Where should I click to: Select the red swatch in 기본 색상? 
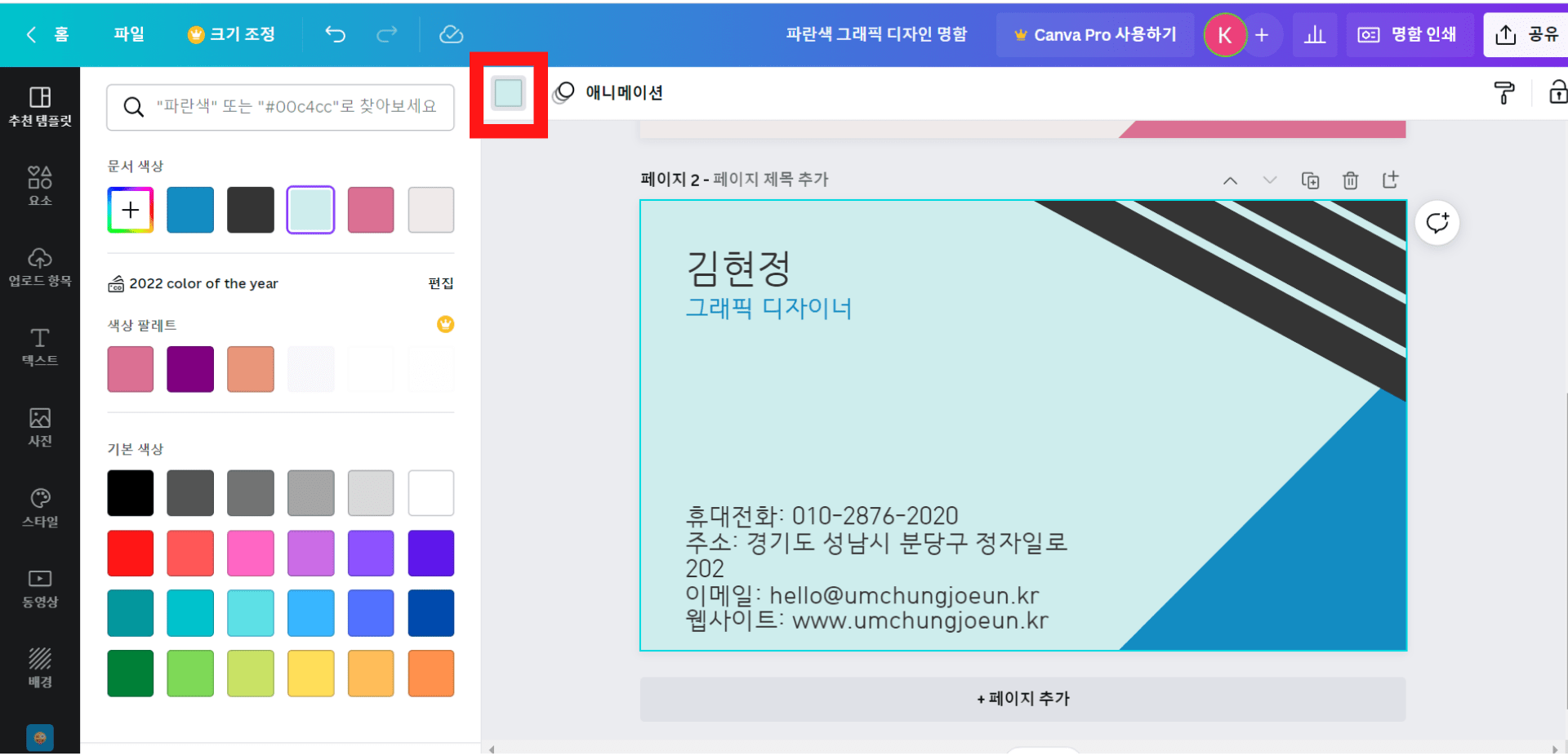pos(131,554)
